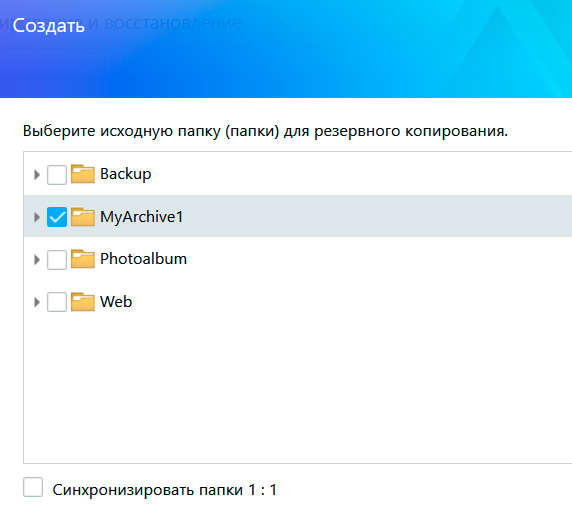Click the MyArchive1 folder icon

(83, 217)
